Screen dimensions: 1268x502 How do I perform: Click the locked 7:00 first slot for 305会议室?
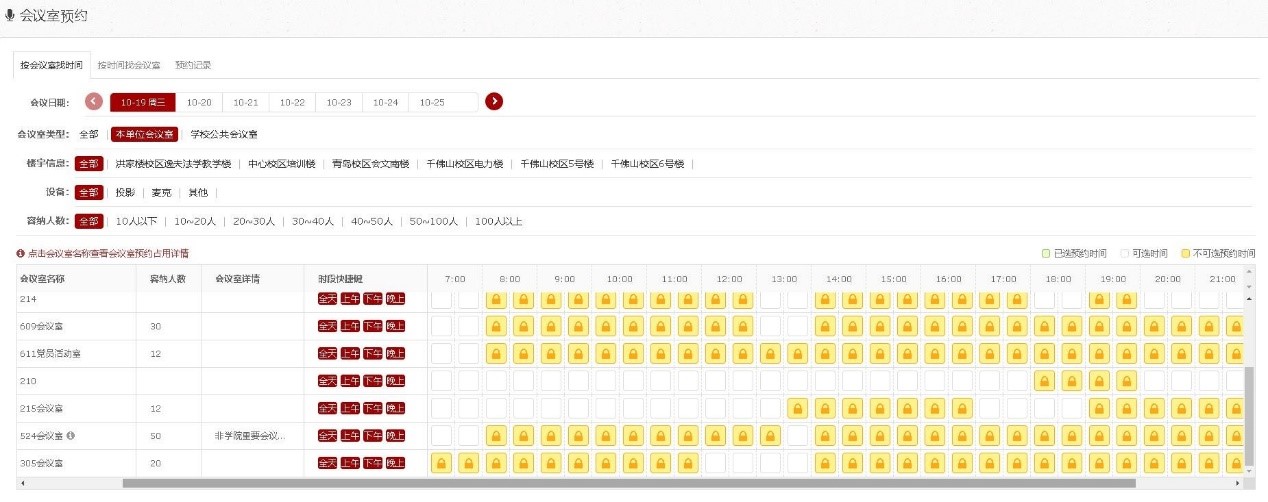[x=441, y=463]
